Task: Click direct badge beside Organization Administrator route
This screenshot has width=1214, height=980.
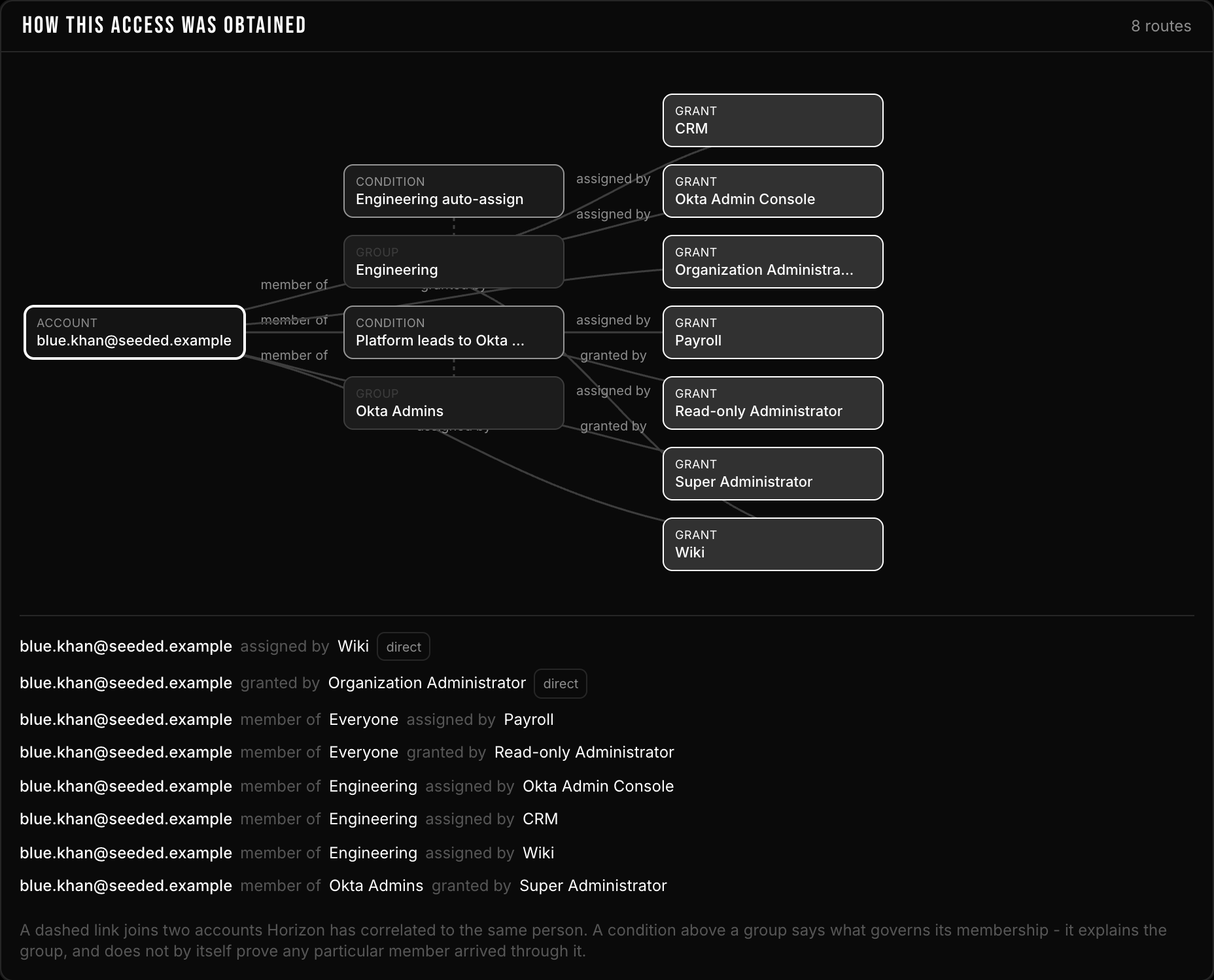Action: click(561, 684)
